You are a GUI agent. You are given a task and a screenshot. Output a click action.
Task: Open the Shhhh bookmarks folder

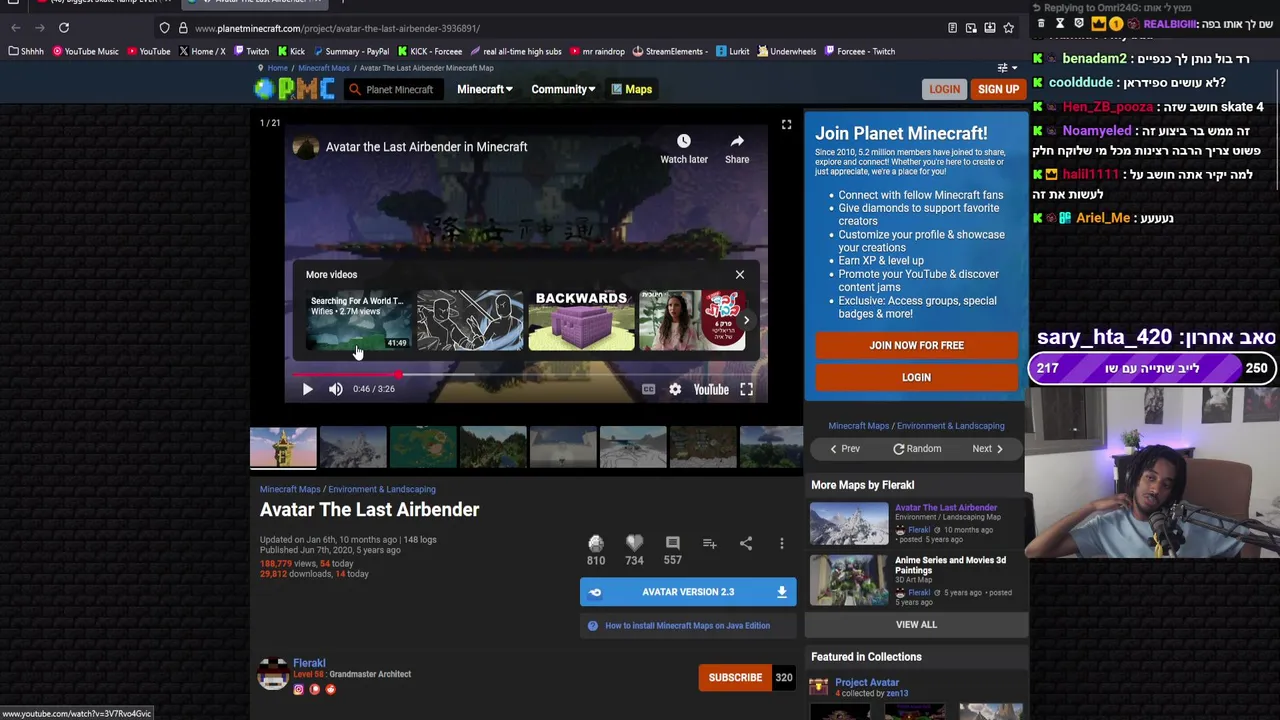tap(26, 51)
